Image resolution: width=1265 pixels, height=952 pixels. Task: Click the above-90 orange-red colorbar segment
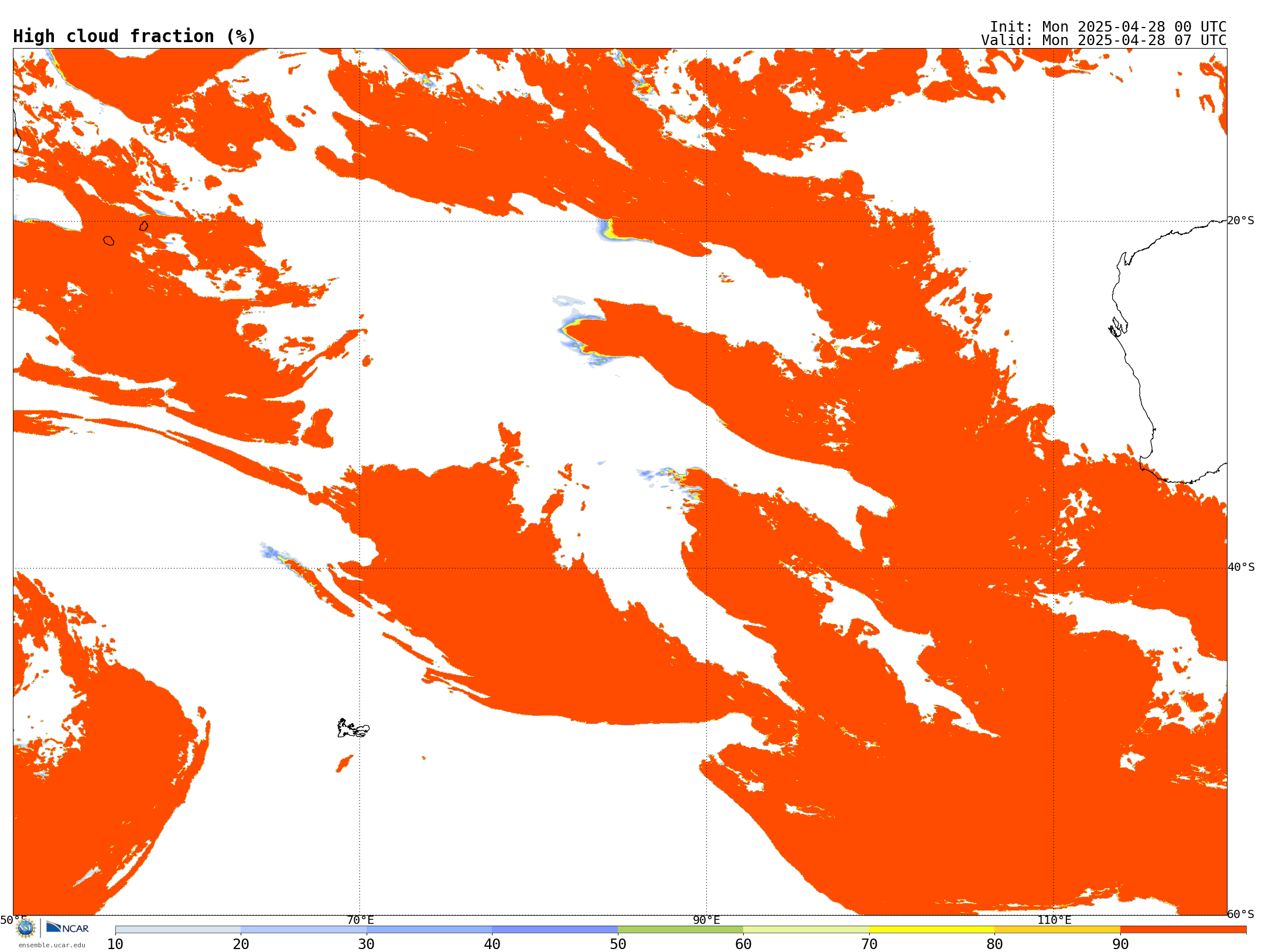[1184, 930]
